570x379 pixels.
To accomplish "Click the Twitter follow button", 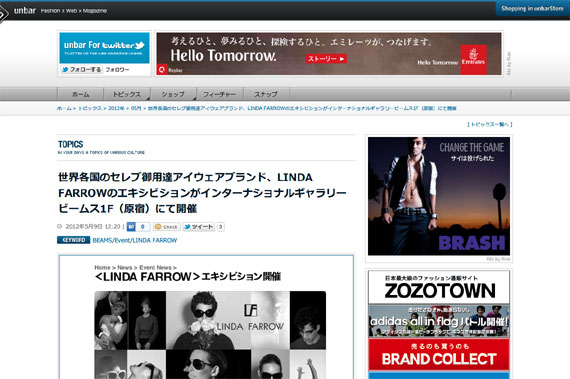I will (x=81, y=69).
